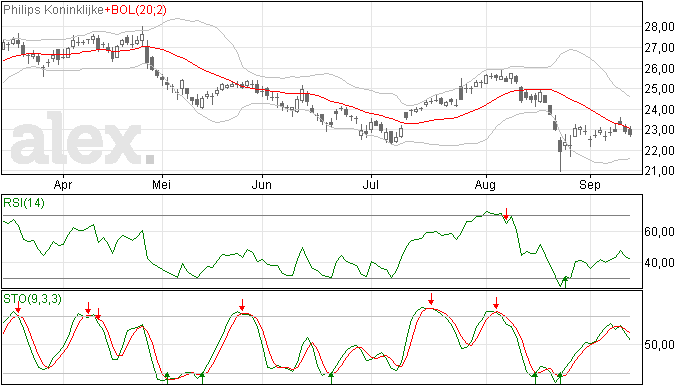Image resolution: width=690 pixels, height=387 pixels.
Task: Select the +BOL(20;2) indicator label
Action: click(x=136, y=10)
